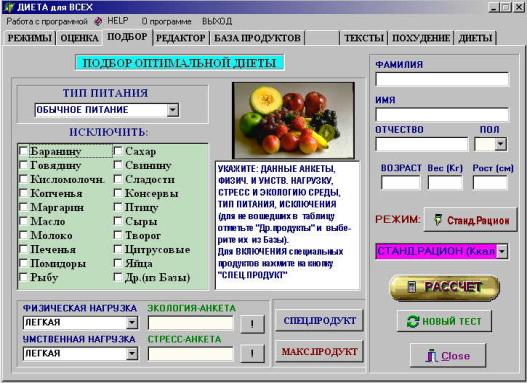Click the НОВЫЙ ТЕСТ refresh arrows icon
The width and height of the screenshot is (527, 383).
click(412, 322)
